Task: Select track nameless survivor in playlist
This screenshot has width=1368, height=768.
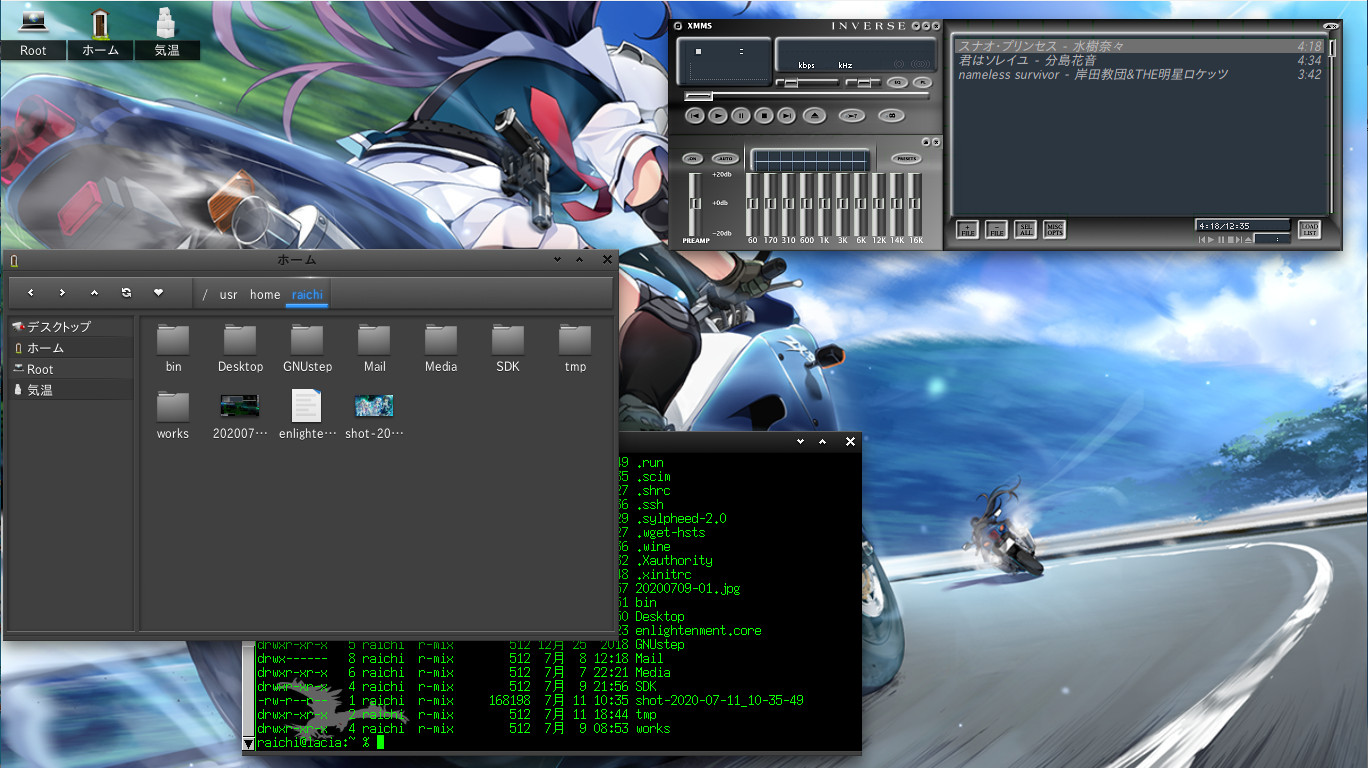Action: pos(1140,74)
